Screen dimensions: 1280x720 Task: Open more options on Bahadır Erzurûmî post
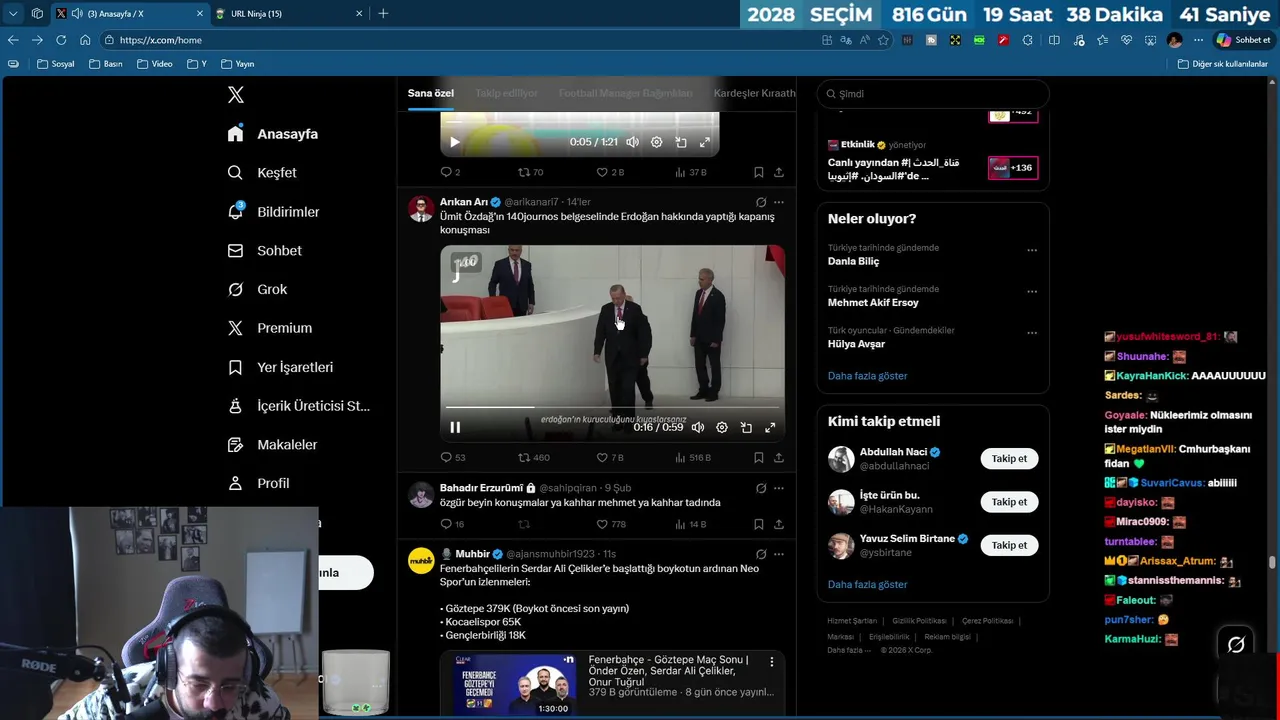[x=779, y=488]
